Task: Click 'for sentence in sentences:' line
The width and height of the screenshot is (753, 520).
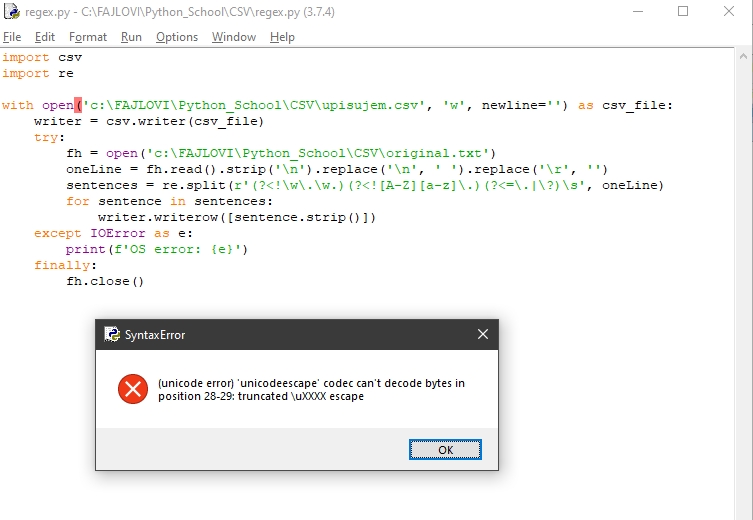Action: [x=170, y=201]
